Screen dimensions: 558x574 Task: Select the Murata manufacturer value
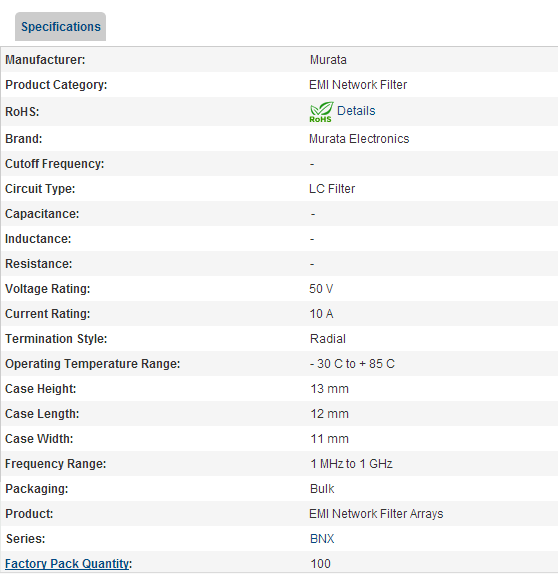[x=328, y=60]
